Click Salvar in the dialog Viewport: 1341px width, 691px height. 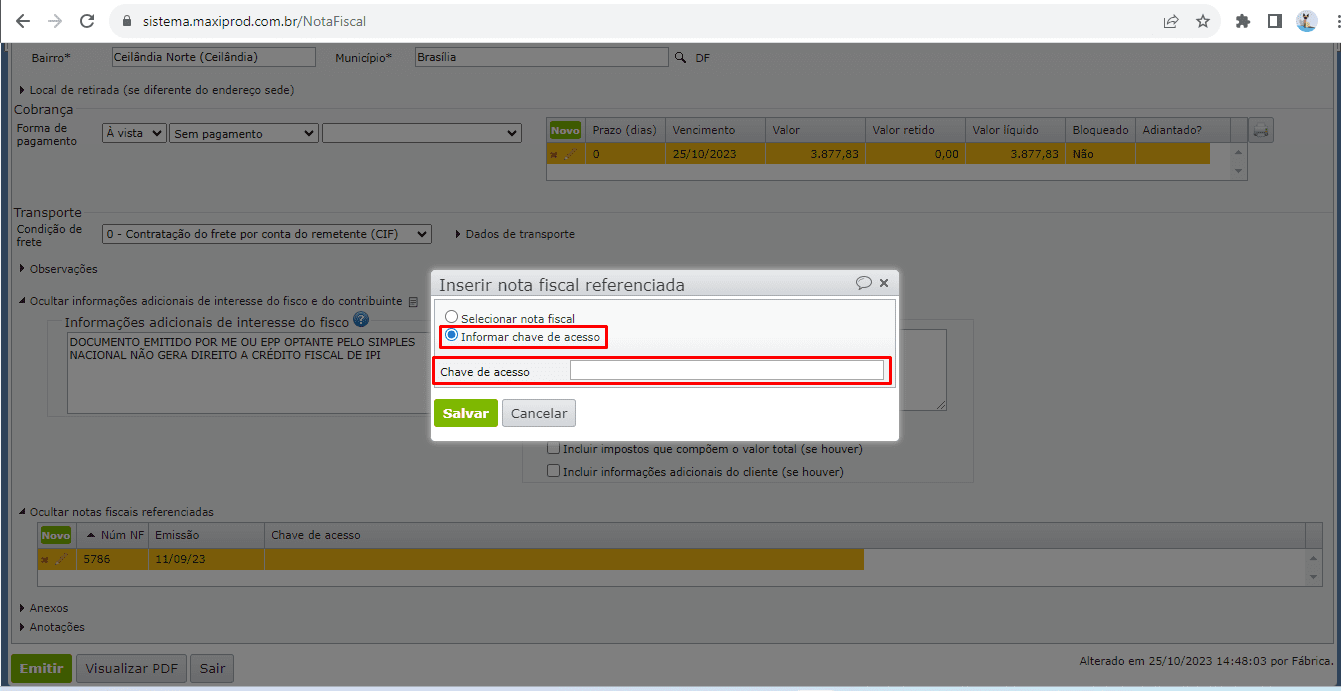click(465, 413)
